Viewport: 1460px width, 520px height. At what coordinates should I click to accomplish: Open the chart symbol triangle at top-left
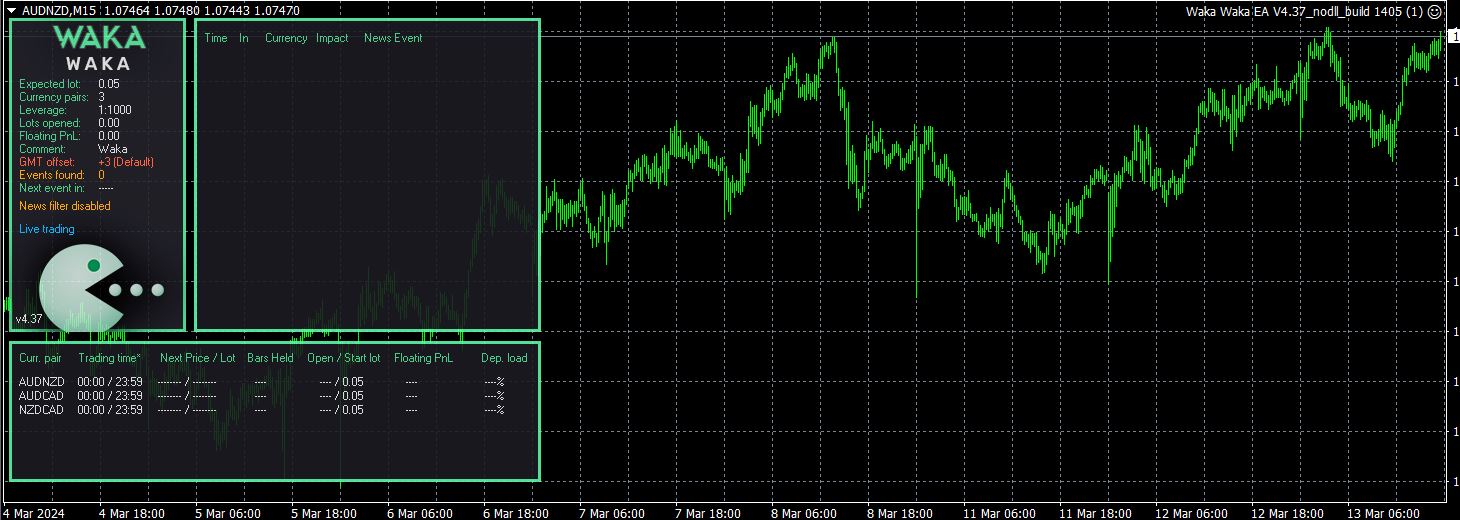[12, 10]
